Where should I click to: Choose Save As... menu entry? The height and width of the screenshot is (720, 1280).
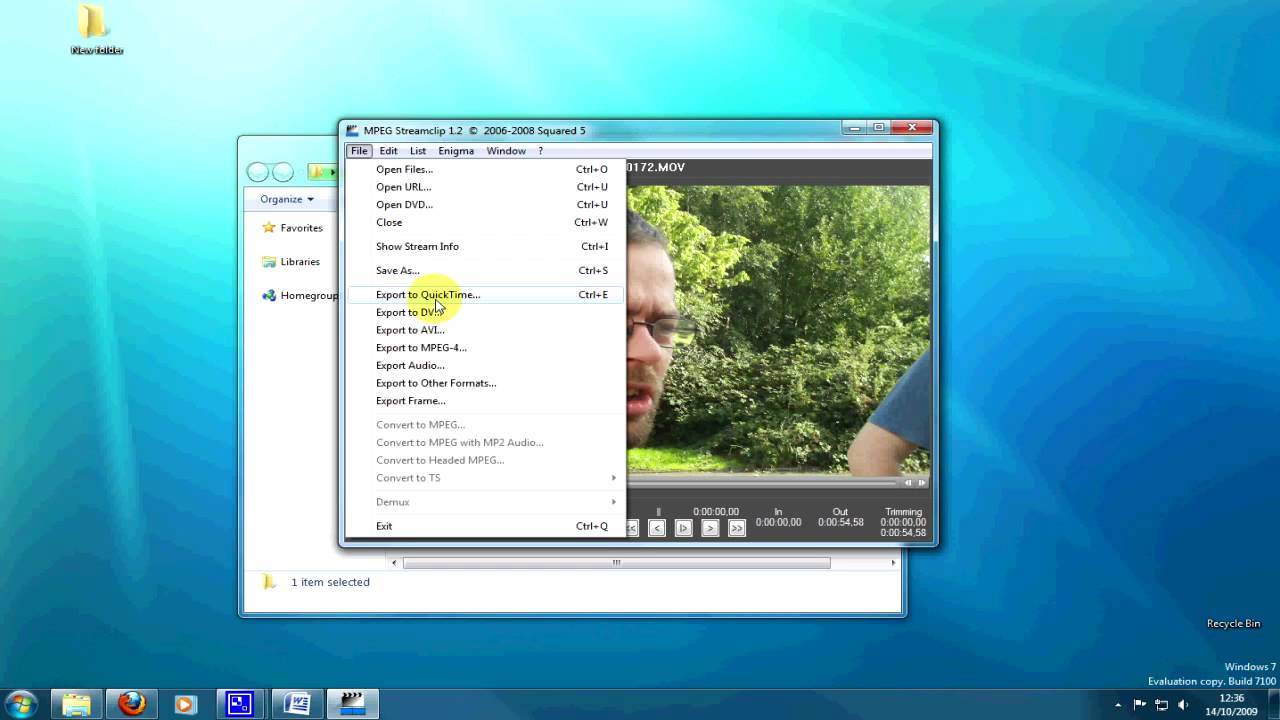(485, 270)
